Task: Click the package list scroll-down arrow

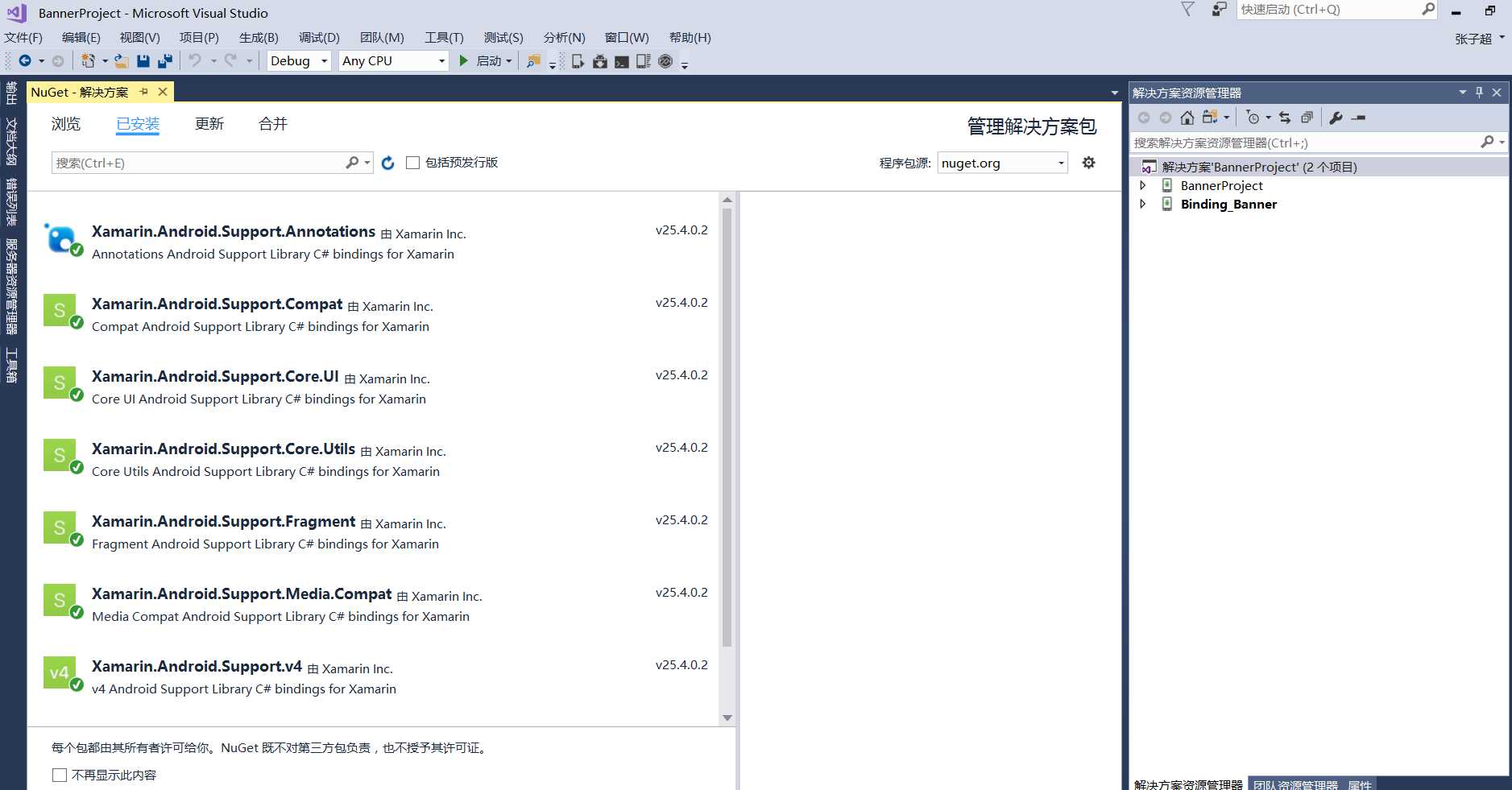Action: [727, 718]
